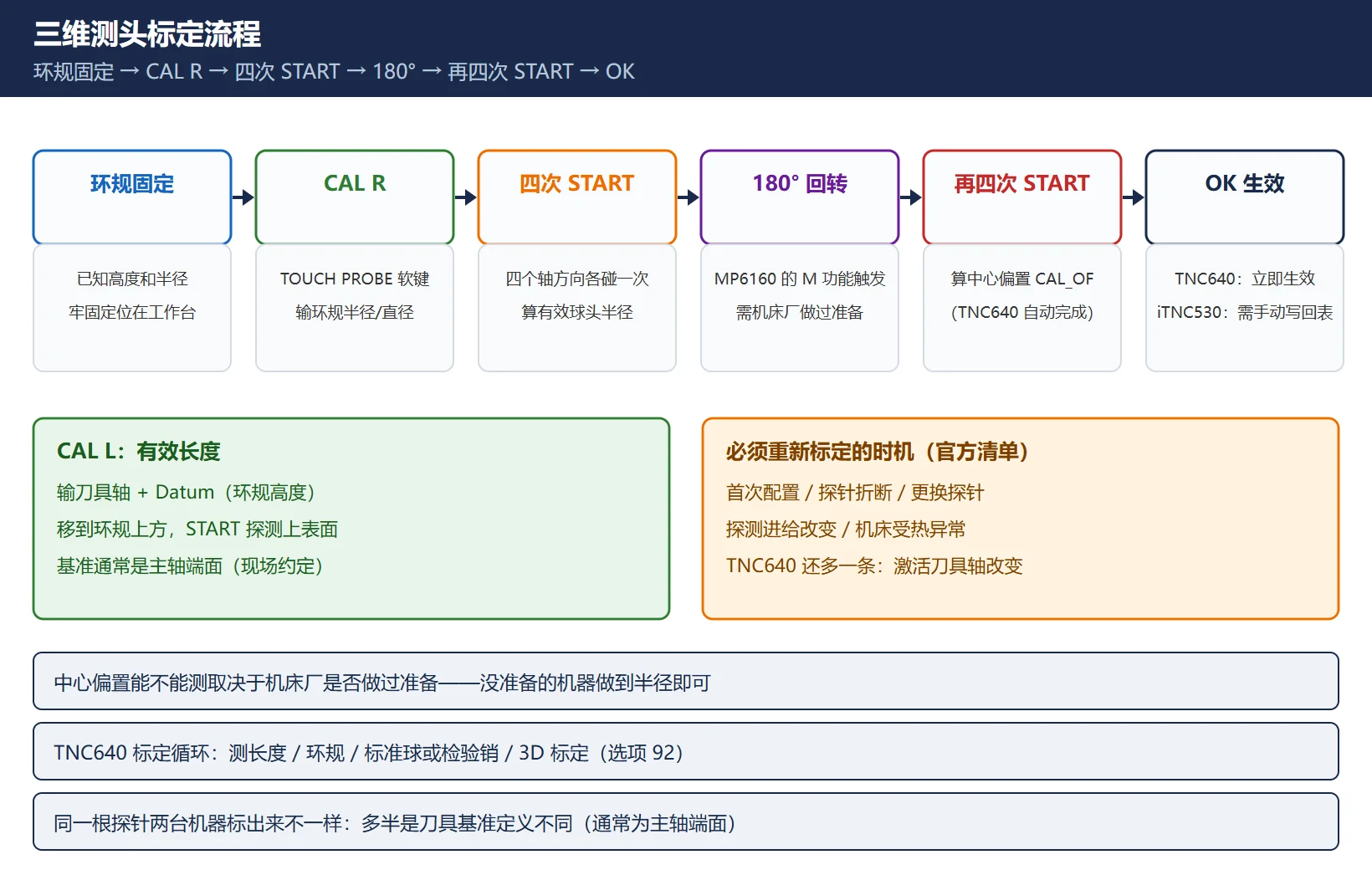1372x870 pixels.
Task: Click the text 四个轴方向各碰一次
Action: pyautogui.click(x=577, y=279)
